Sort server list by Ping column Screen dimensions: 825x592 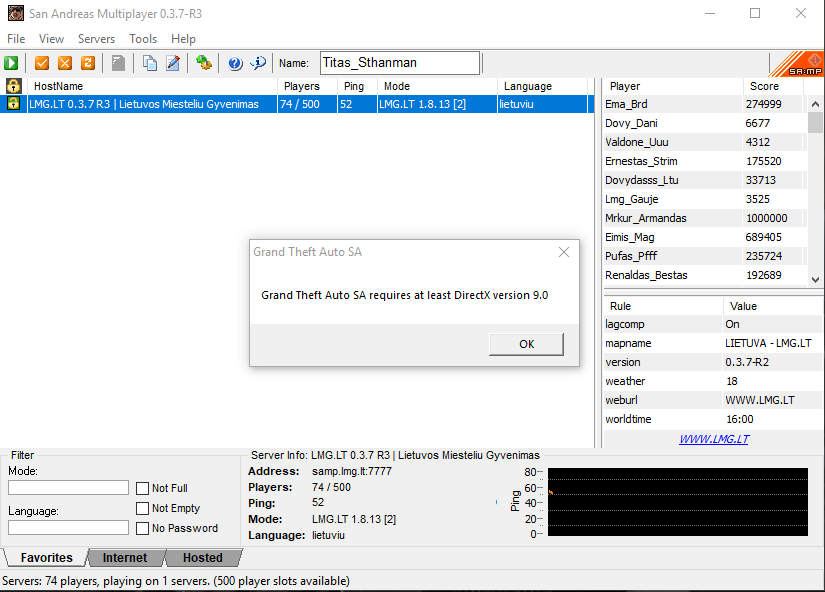coord(357,86)
